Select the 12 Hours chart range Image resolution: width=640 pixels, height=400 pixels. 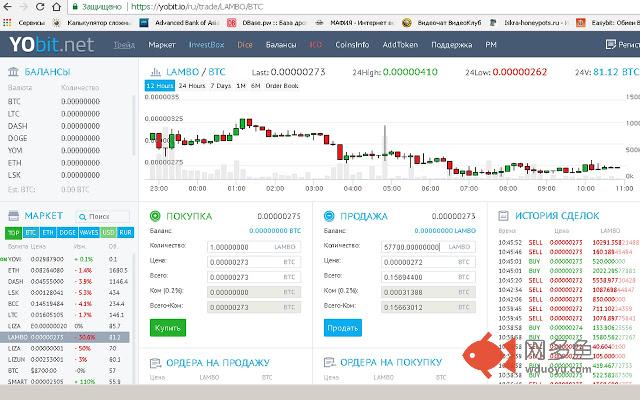pos(160,86)
